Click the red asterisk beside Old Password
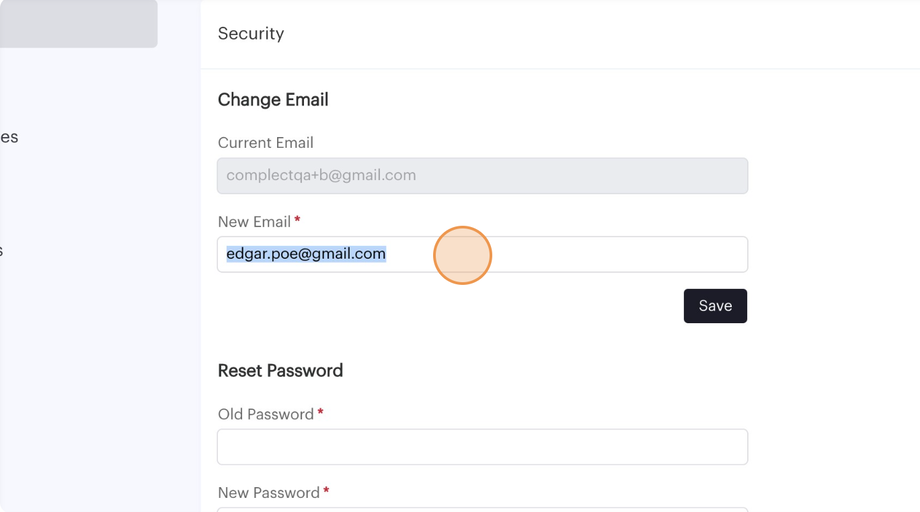 tap(320, 413)
